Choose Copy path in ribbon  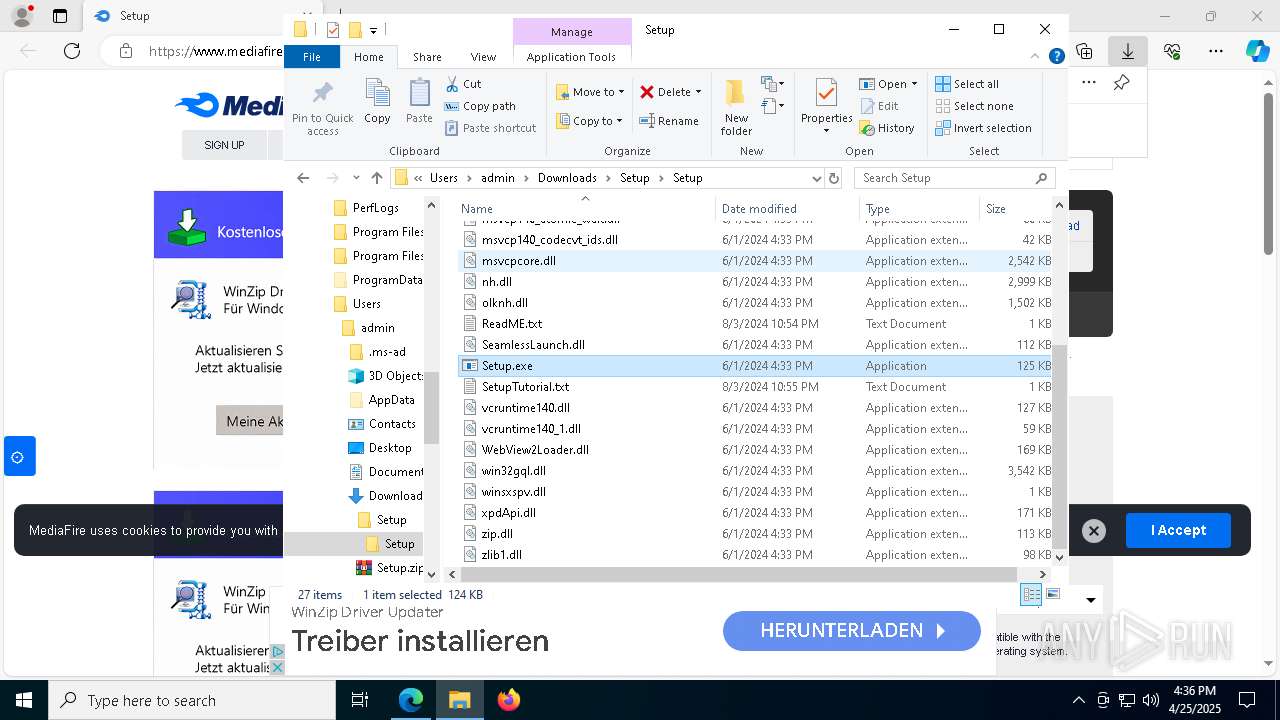[480, 106]
